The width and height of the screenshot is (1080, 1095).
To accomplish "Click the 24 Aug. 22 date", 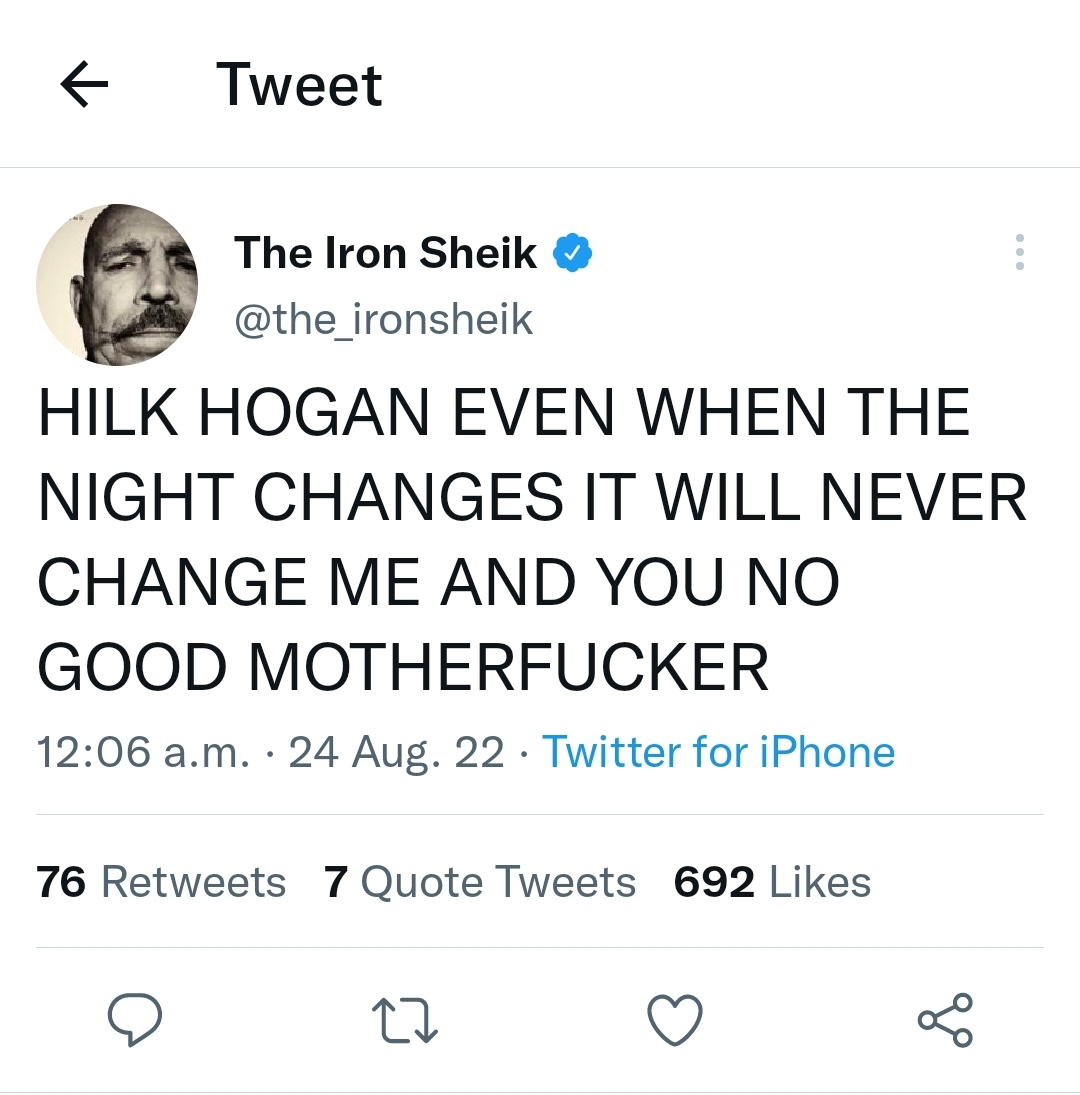I will click(396, 752).
